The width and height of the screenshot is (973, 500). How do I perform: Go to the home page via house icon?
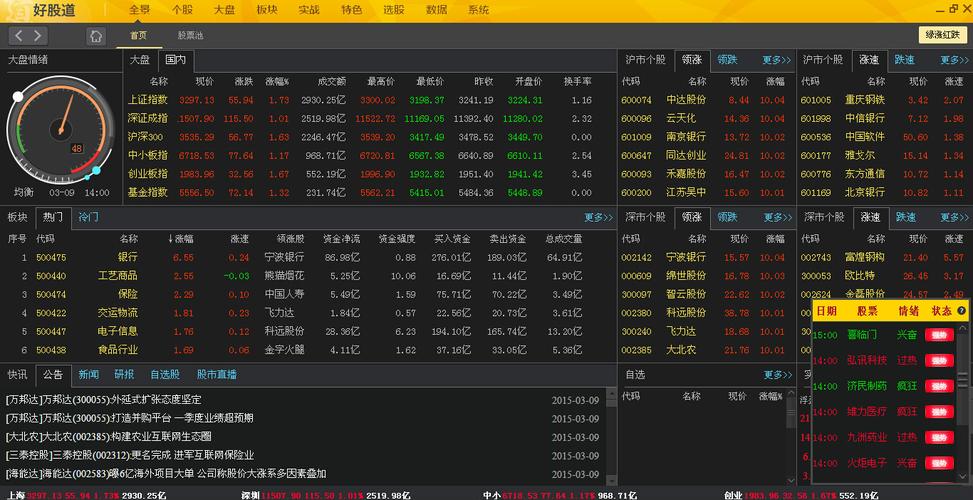[x=96, y=36]
